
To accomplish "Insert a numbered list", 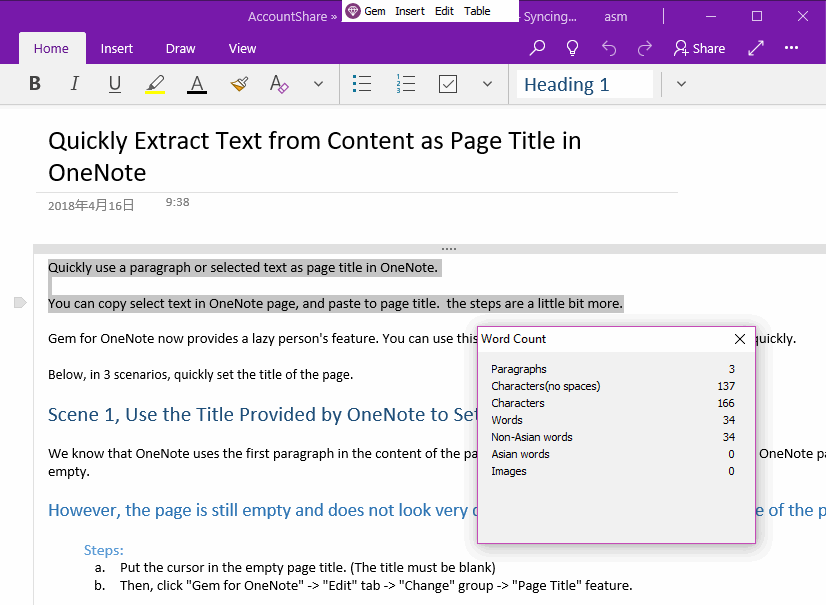I will (x=406, y=84).
